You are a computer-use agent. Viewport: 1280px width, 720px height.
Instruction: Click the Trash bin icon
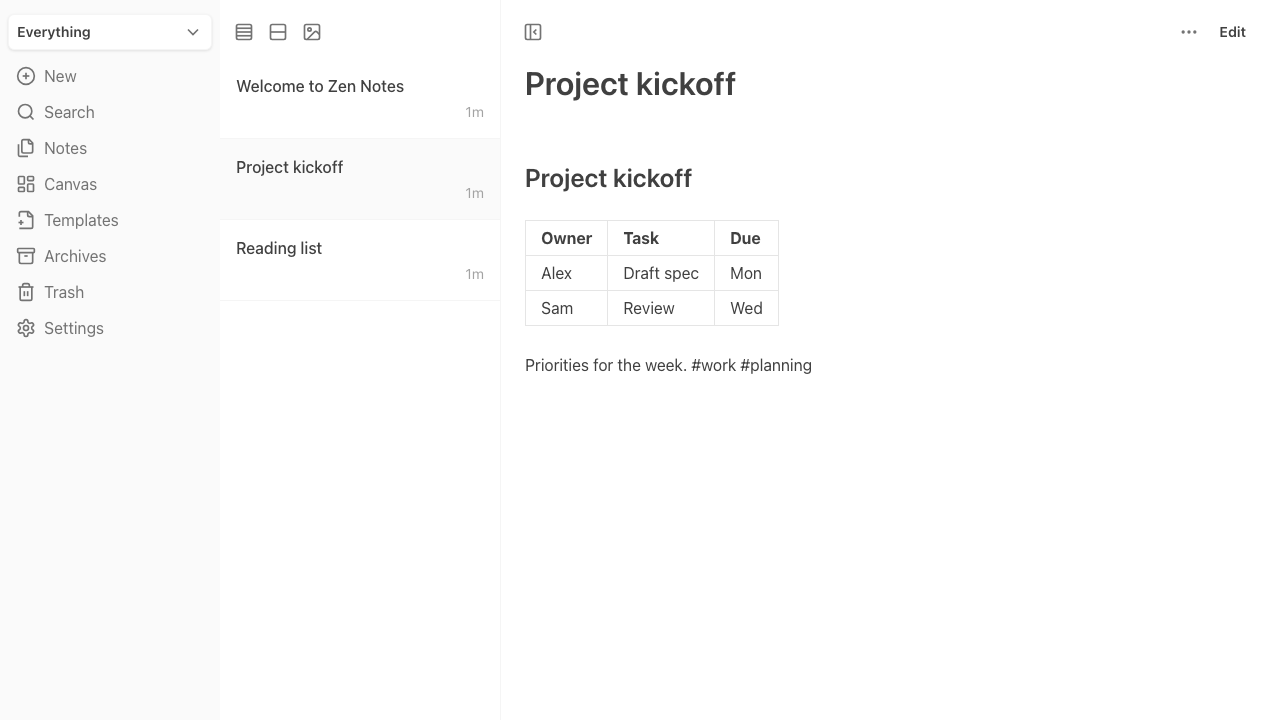[x=26, y=292]
